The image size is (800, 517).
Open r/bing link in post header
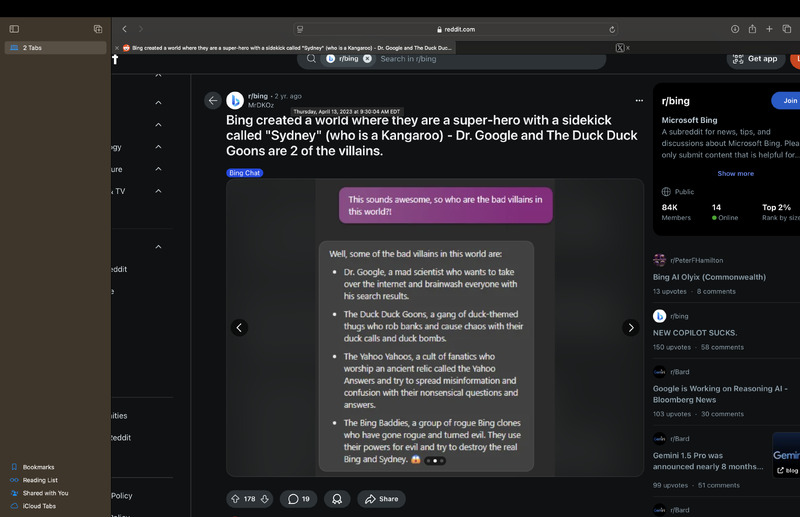pos(258,96)
